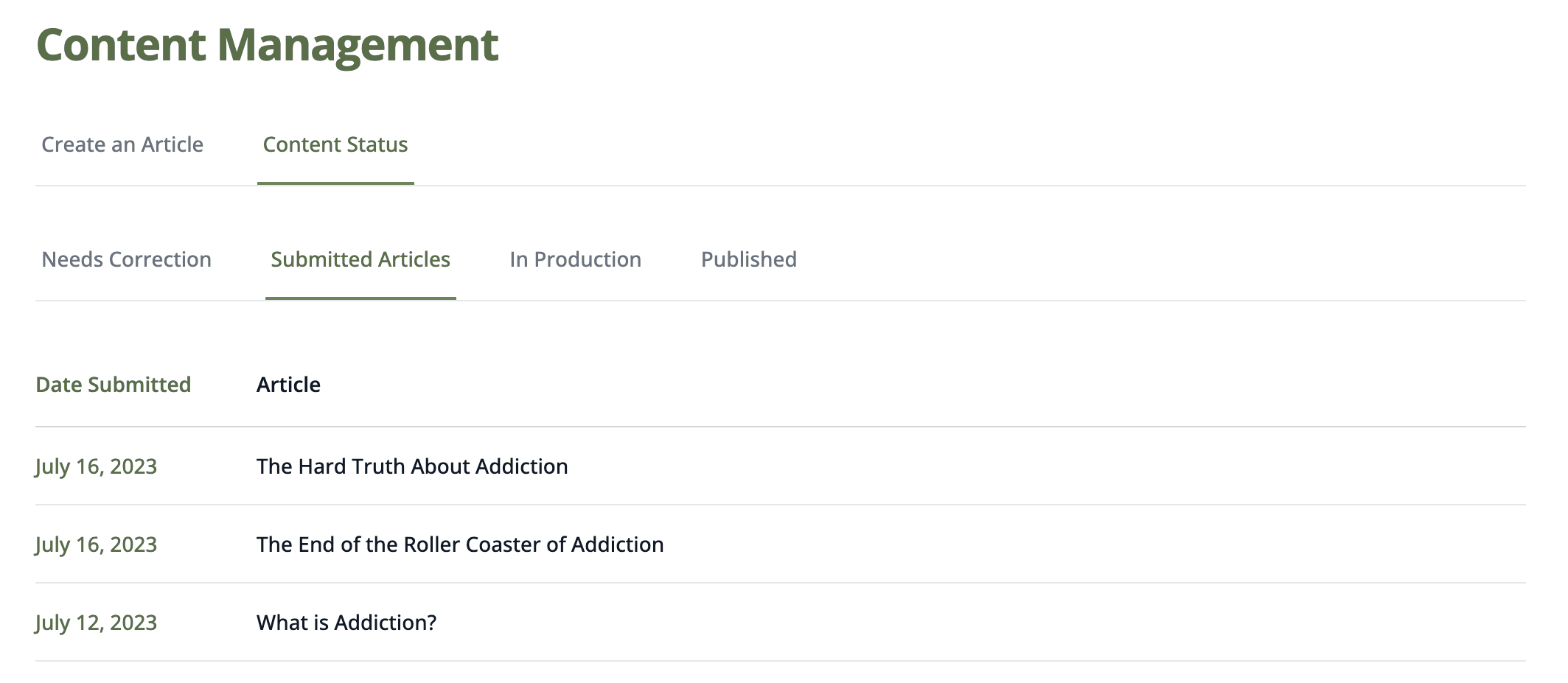Select the Content Status tab
This screenshot has width=1568, height=683.
tap(335, 144)
